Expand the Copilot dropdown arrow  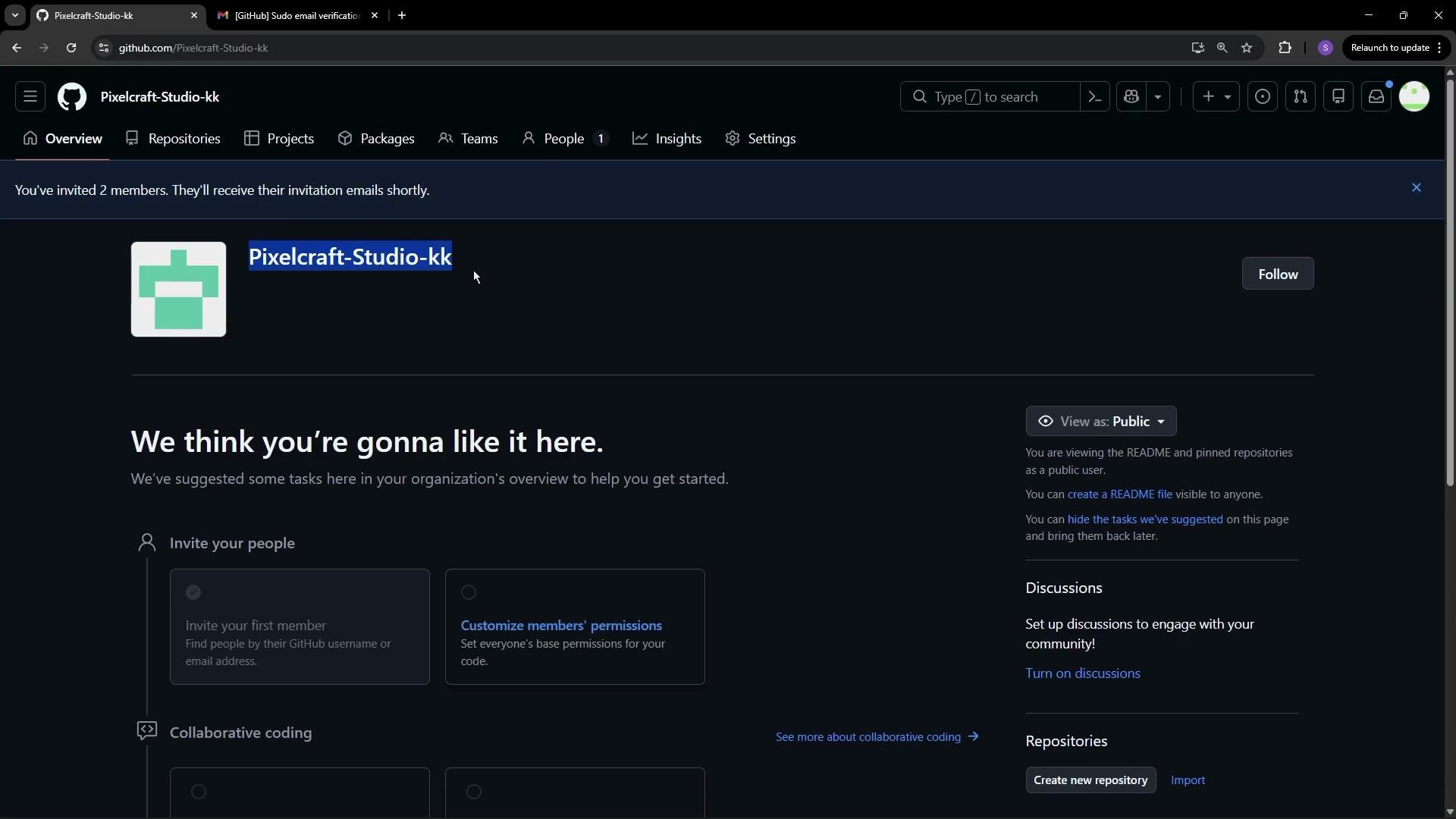[1158, 97]
